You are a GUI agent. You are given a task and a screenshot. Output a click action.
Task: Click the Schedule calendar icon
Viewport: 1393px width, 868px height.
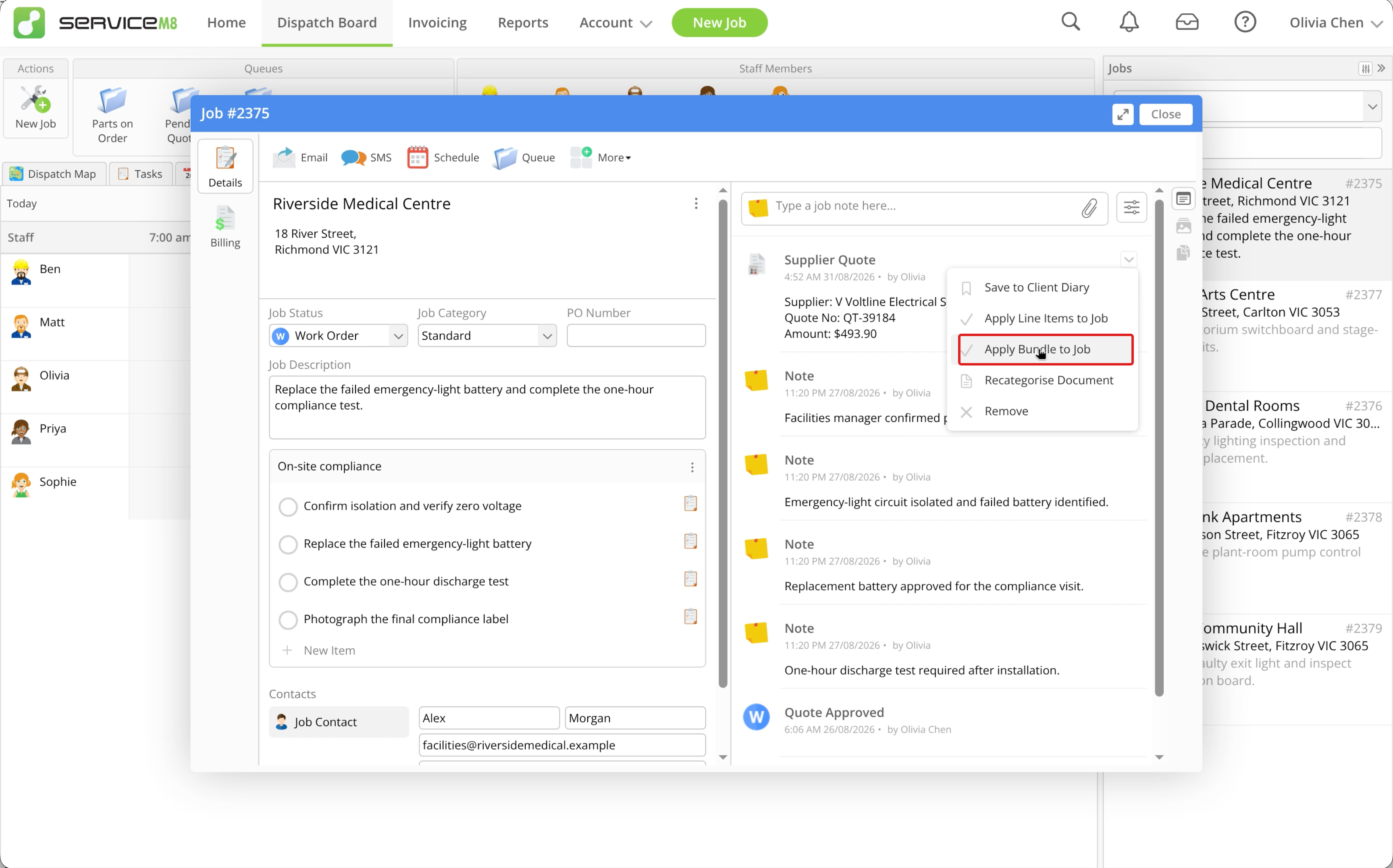418,157
